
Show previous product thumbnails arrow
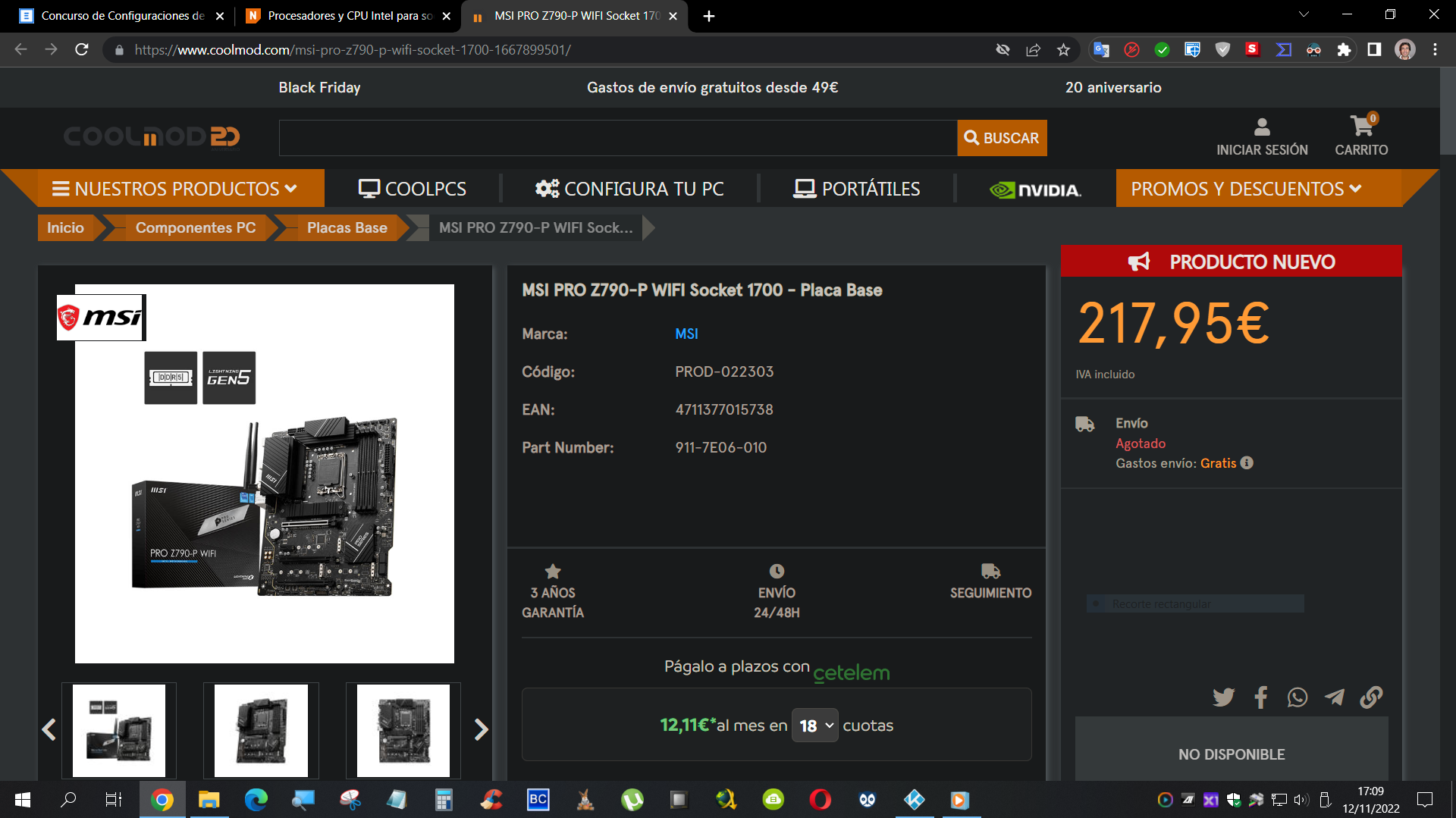pos(49,729)
